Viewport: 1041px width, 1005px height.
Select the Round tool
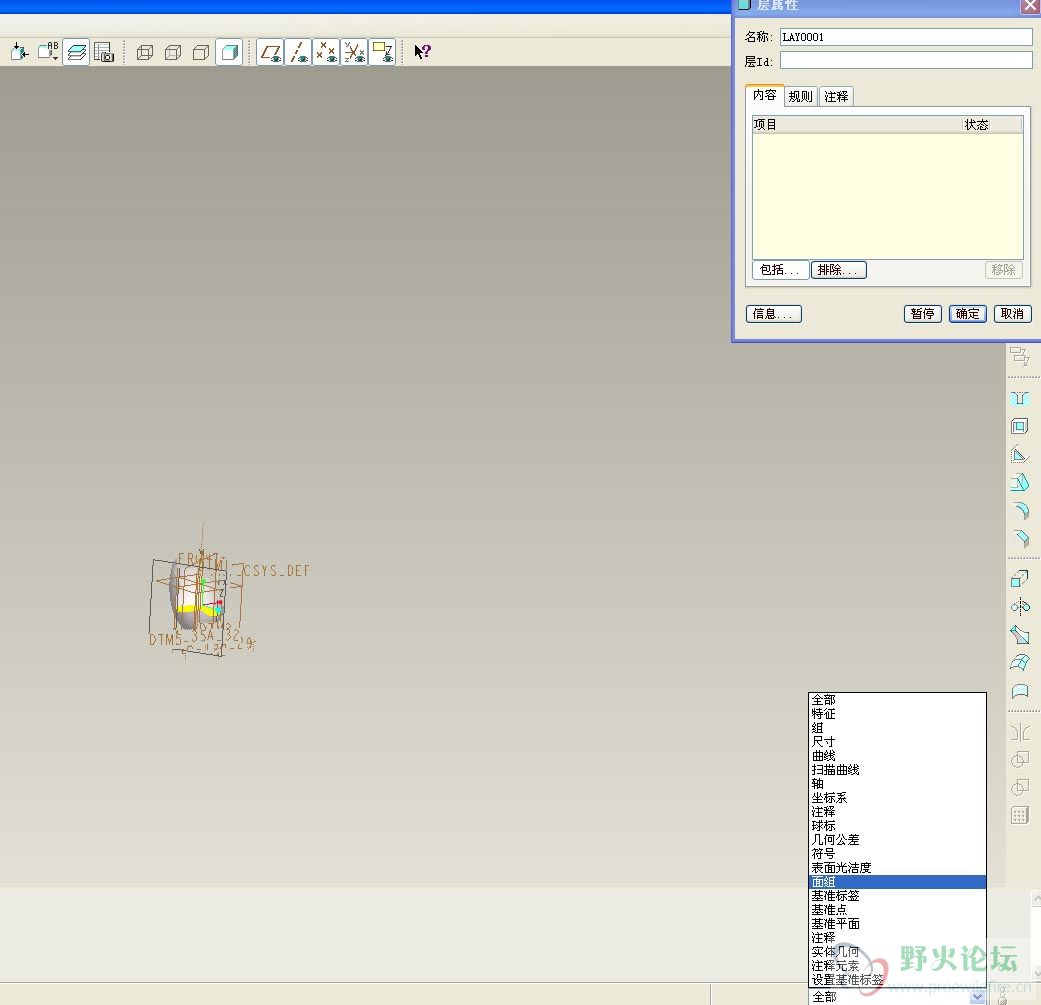pos(1020,510)
